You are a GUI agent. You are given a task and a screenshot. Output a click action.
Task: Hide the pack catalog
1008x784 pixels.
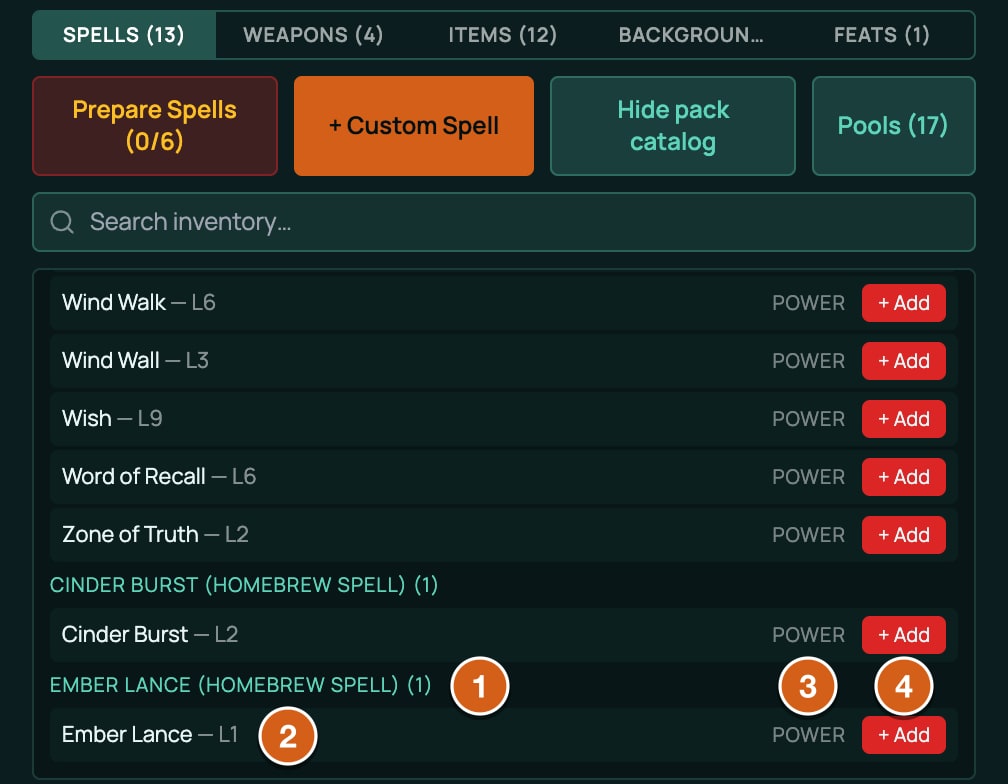(x=673, y=126)
